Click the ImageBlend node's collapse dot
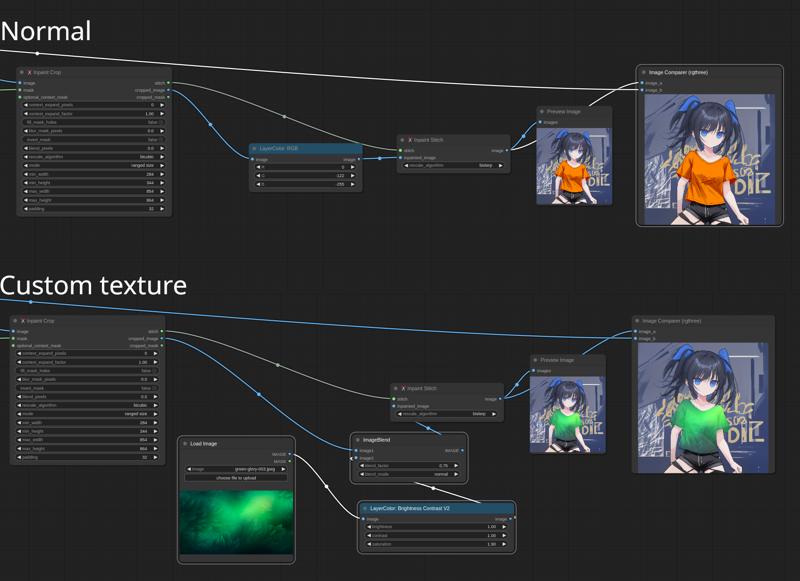Viewport: 800px width, 581px height. point(358,440)
